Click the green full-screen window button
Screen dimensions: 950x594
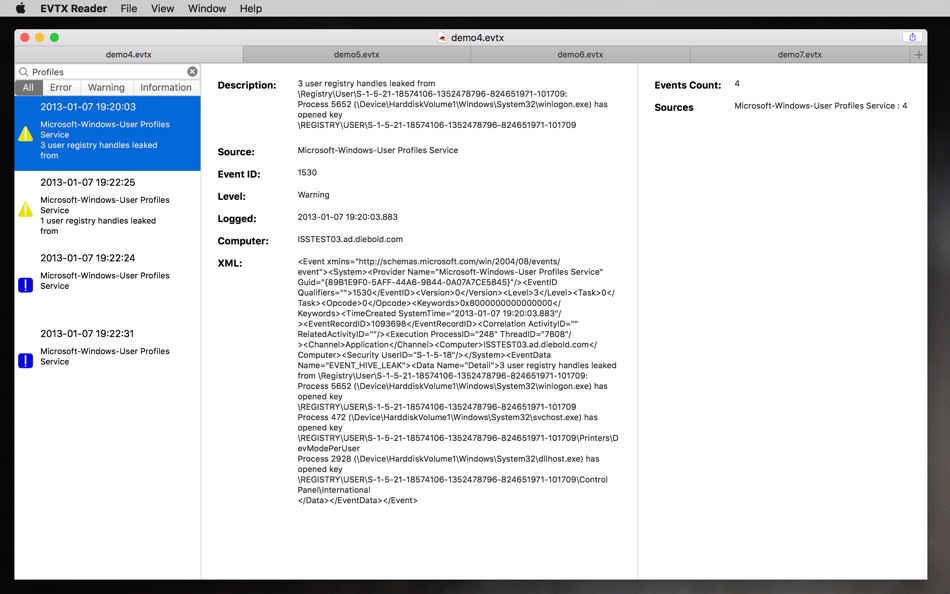(55, 38)
